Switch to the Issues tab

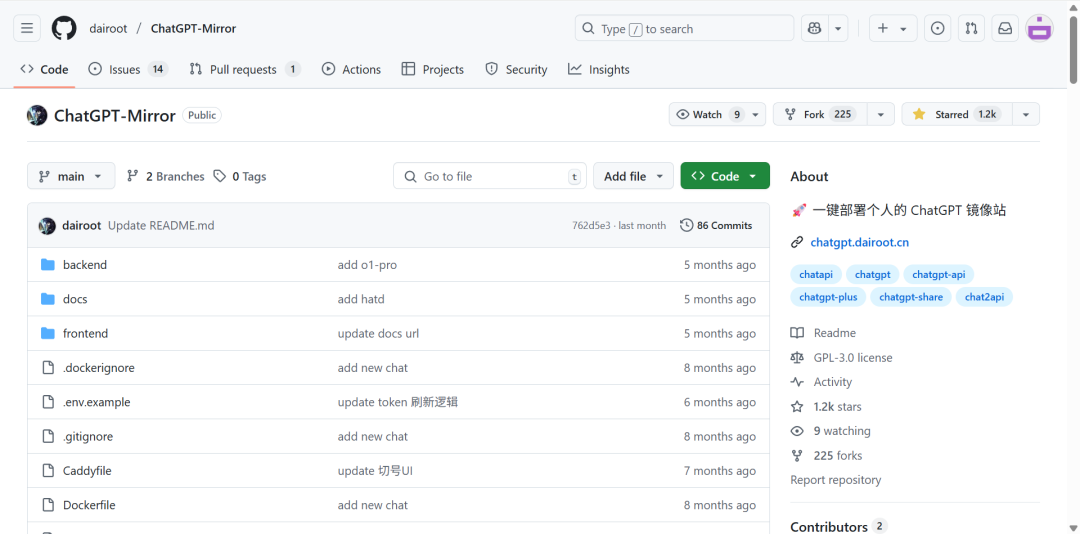[127, 69]
